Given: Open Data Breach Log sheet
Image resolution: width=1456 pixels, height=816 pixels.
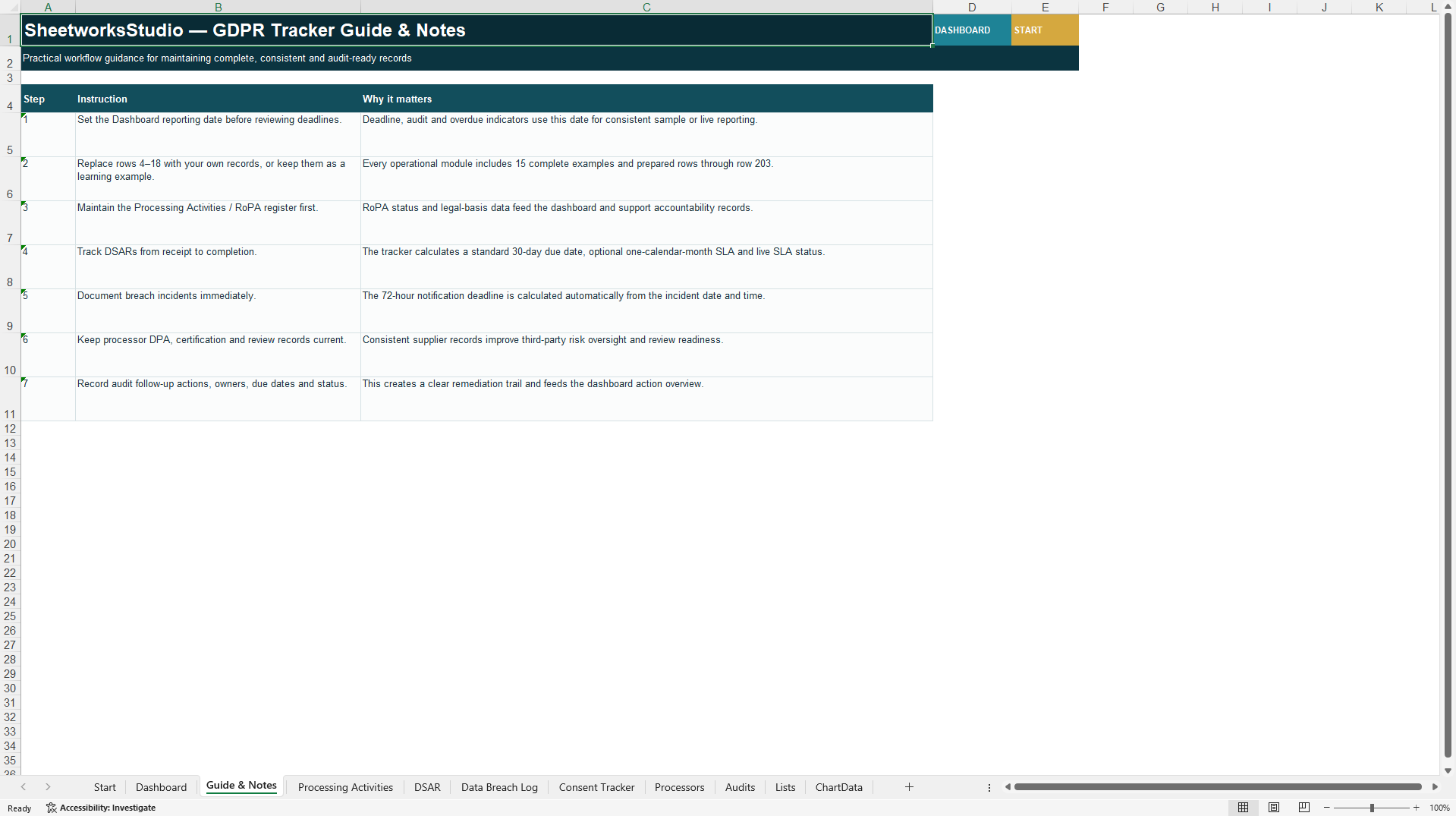Looking at the screenshot, I should (499, 787).
